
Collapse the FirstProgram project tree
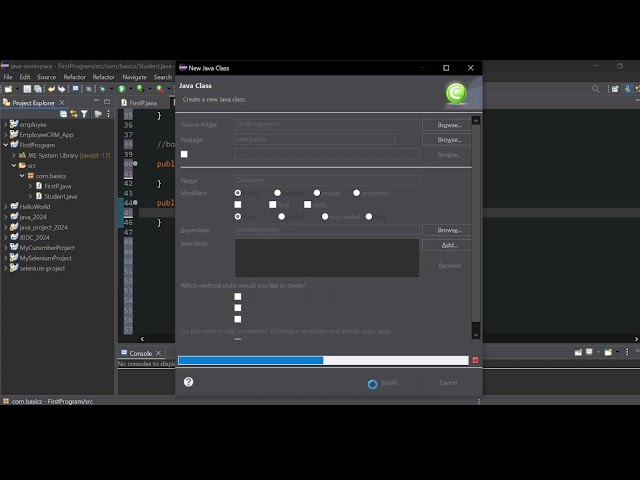tap(6, 145)
